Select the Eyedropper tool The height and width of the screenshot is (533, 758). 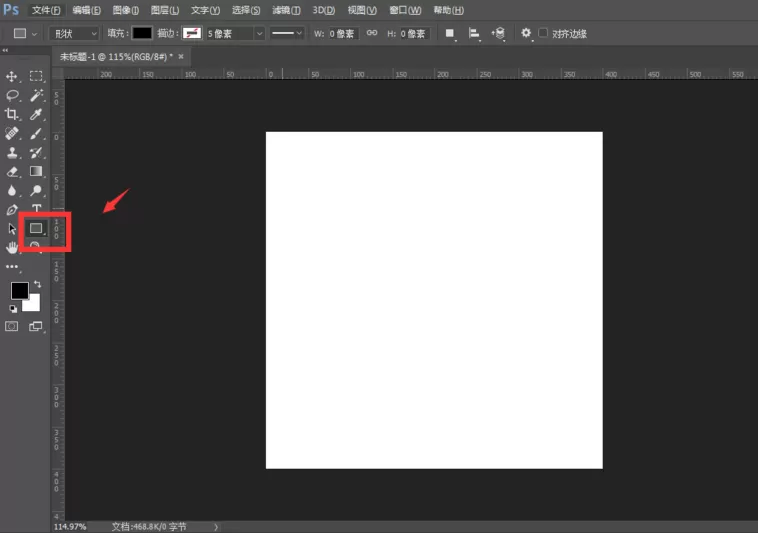[36, 114]
